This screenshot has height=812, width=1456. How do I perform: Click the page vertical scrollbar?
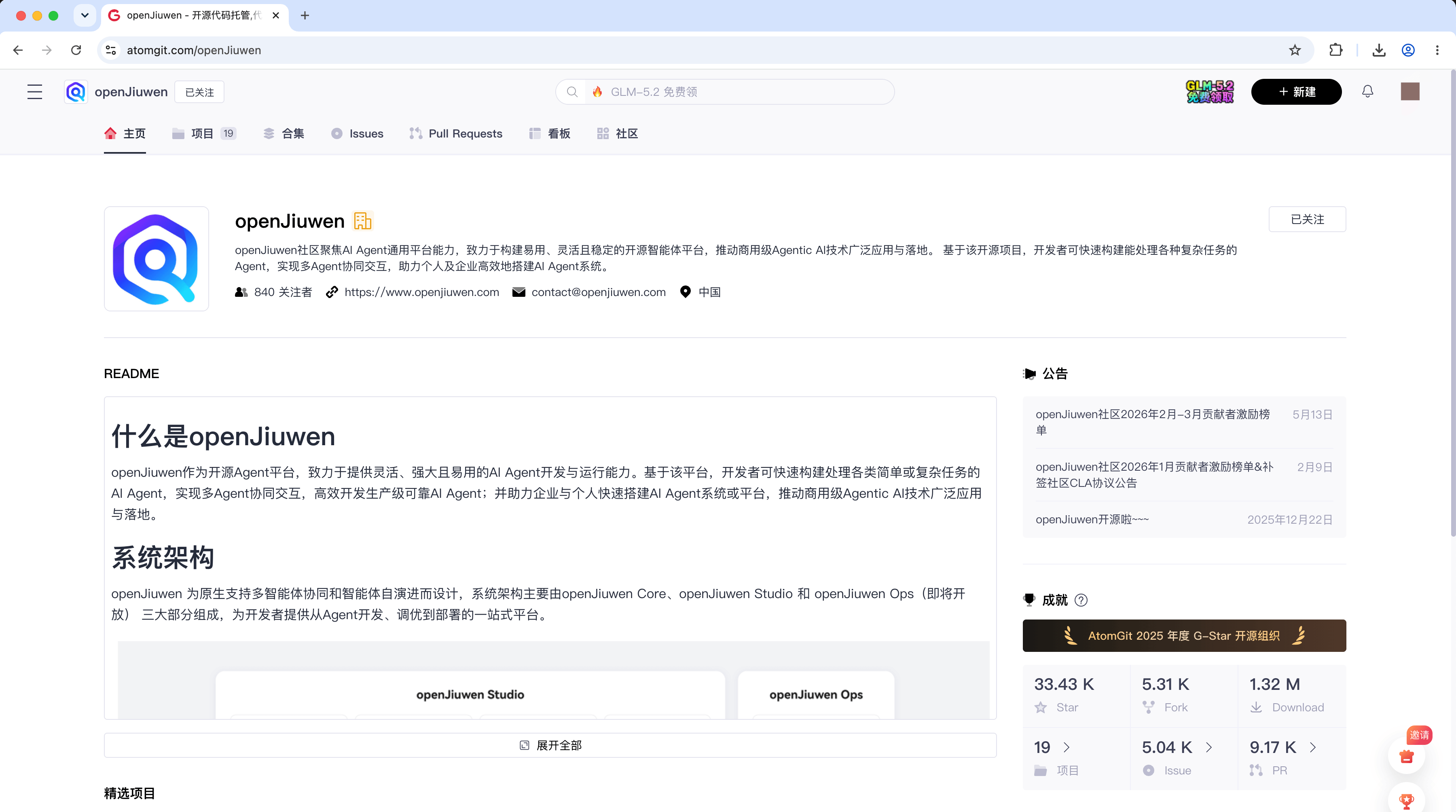pos(1453,303)
